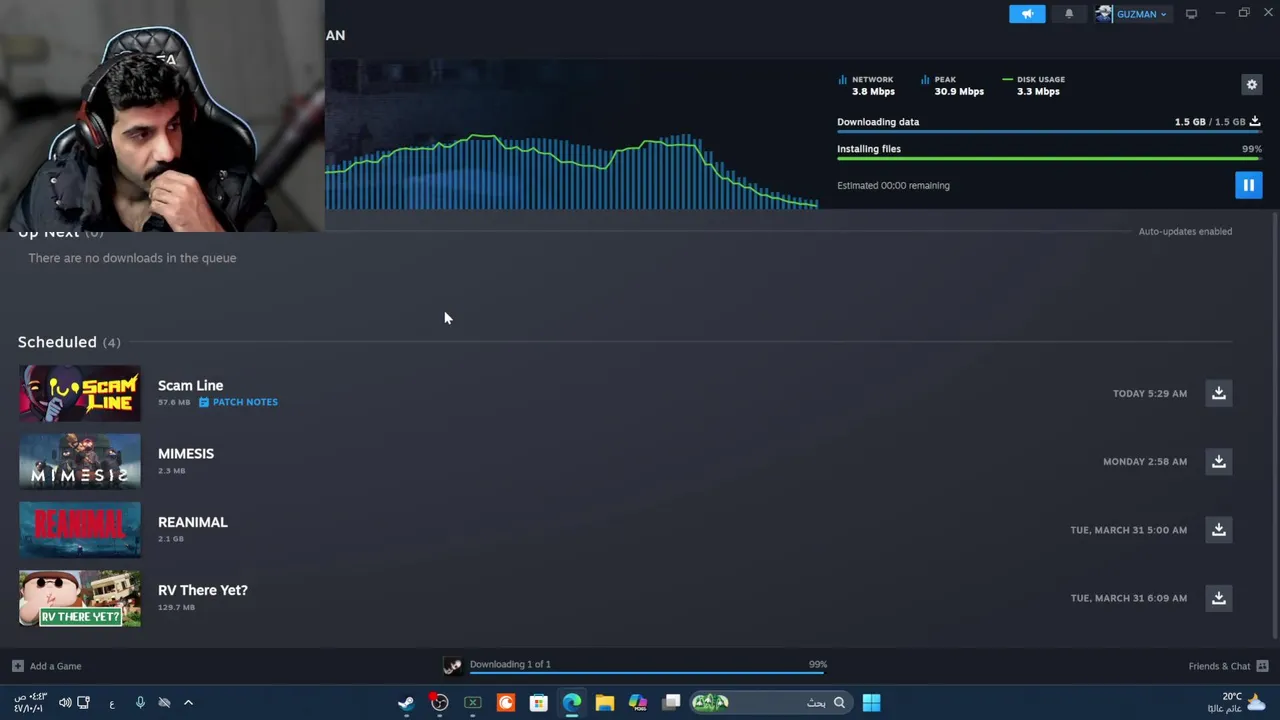Pause the current download
This screenshot has height=720, width=1280.
[1248, 185]
